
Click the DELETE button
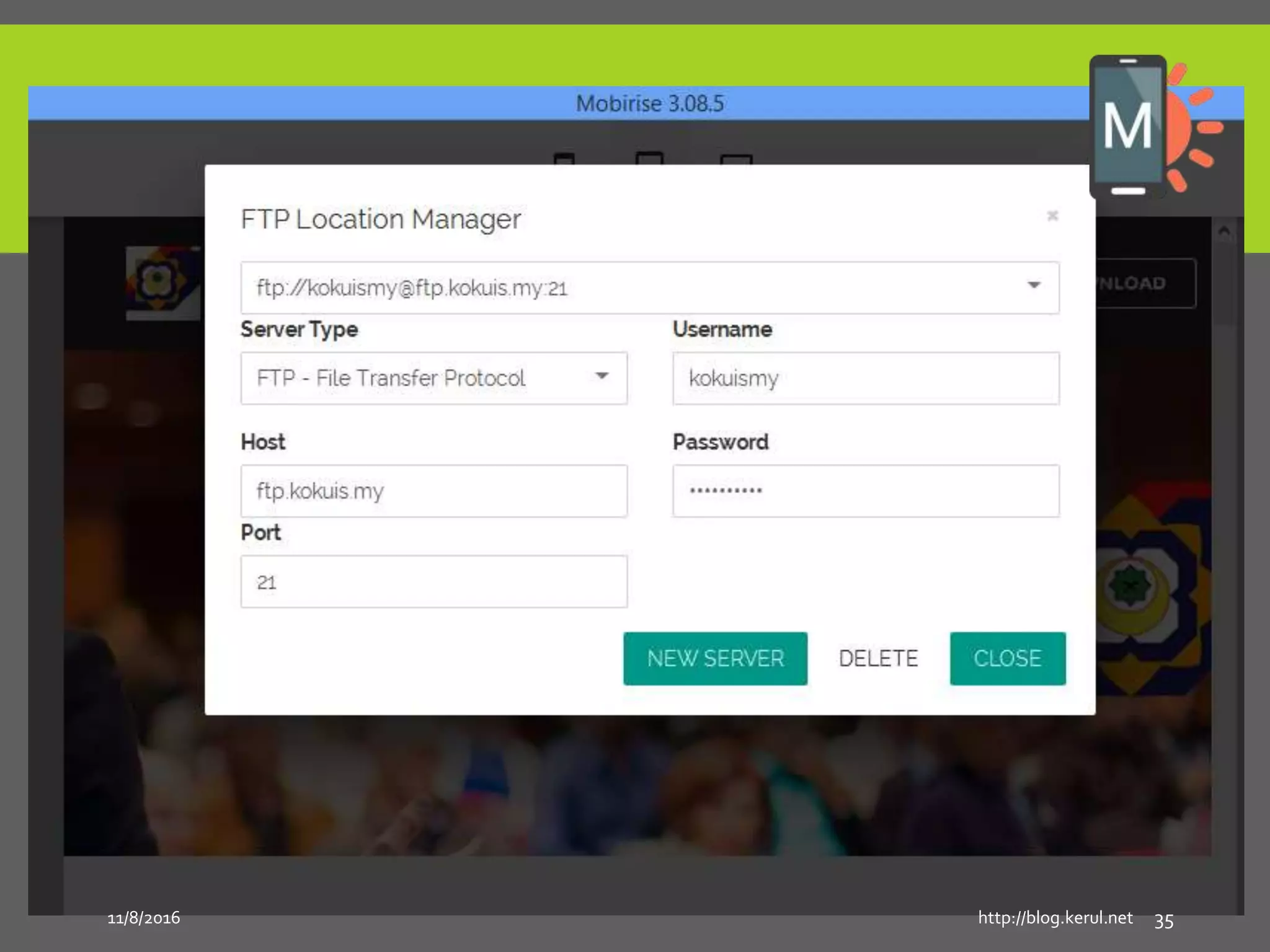(x=878, y=658)
